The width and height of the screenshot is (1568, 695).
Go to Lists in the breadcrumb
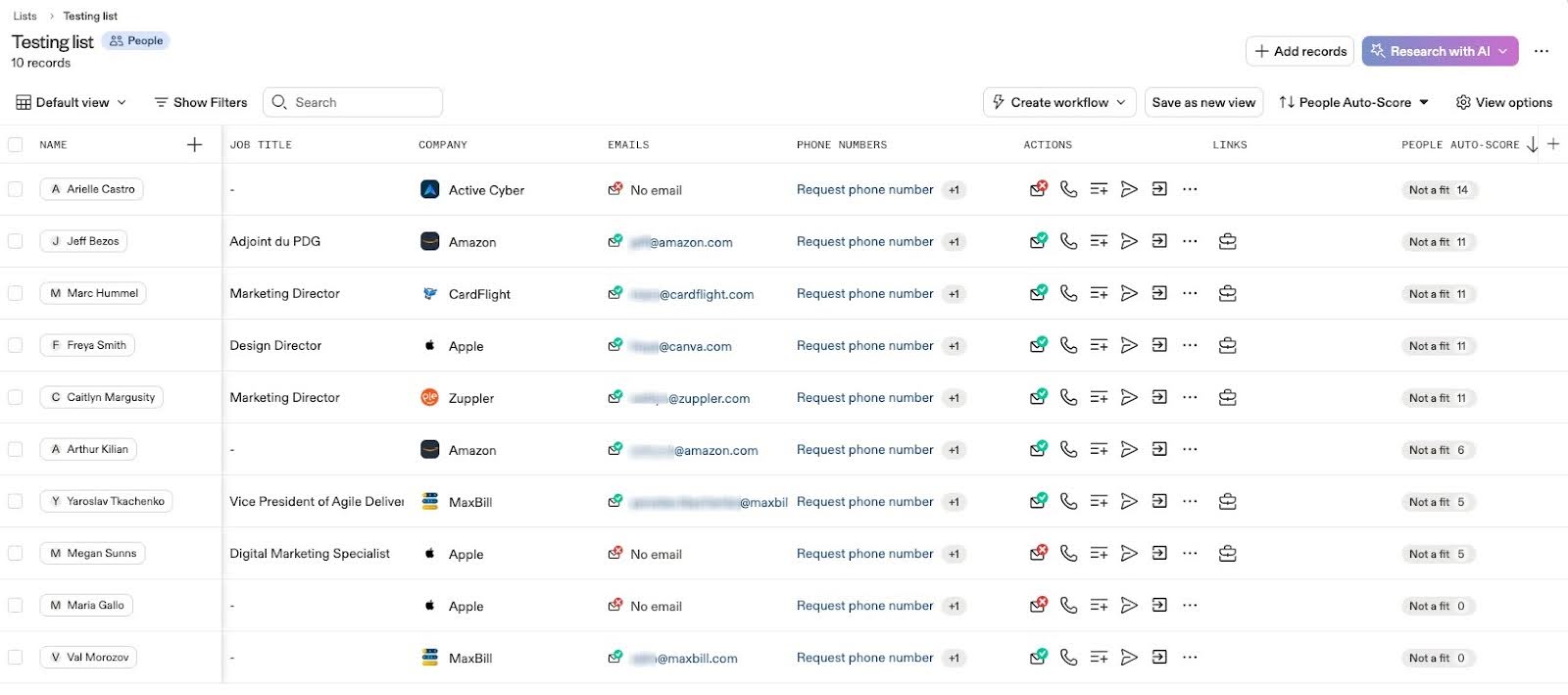(x=24, y=16)
